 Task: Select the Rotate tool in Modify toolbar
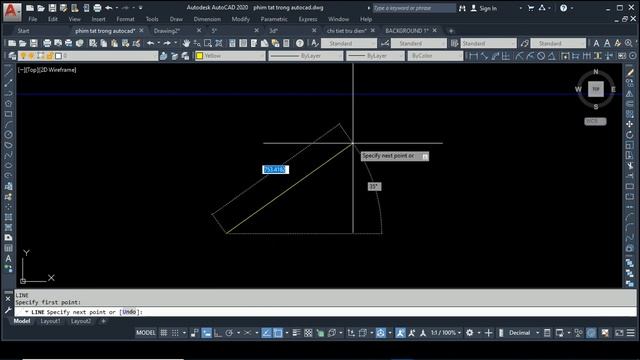pos(630,135)
